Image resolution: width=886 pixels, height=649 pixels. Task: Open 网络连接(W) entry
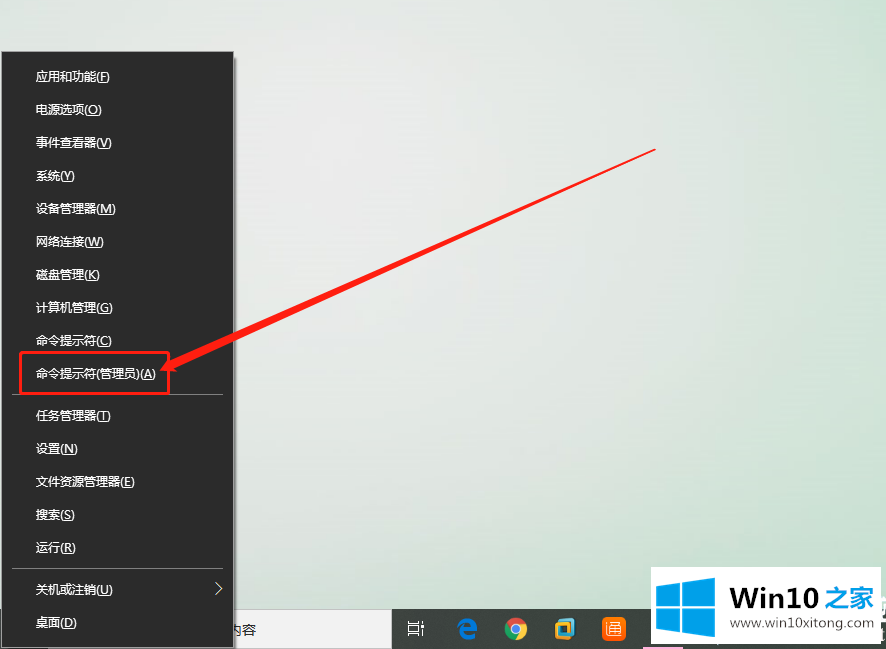(x=118, y=242)
